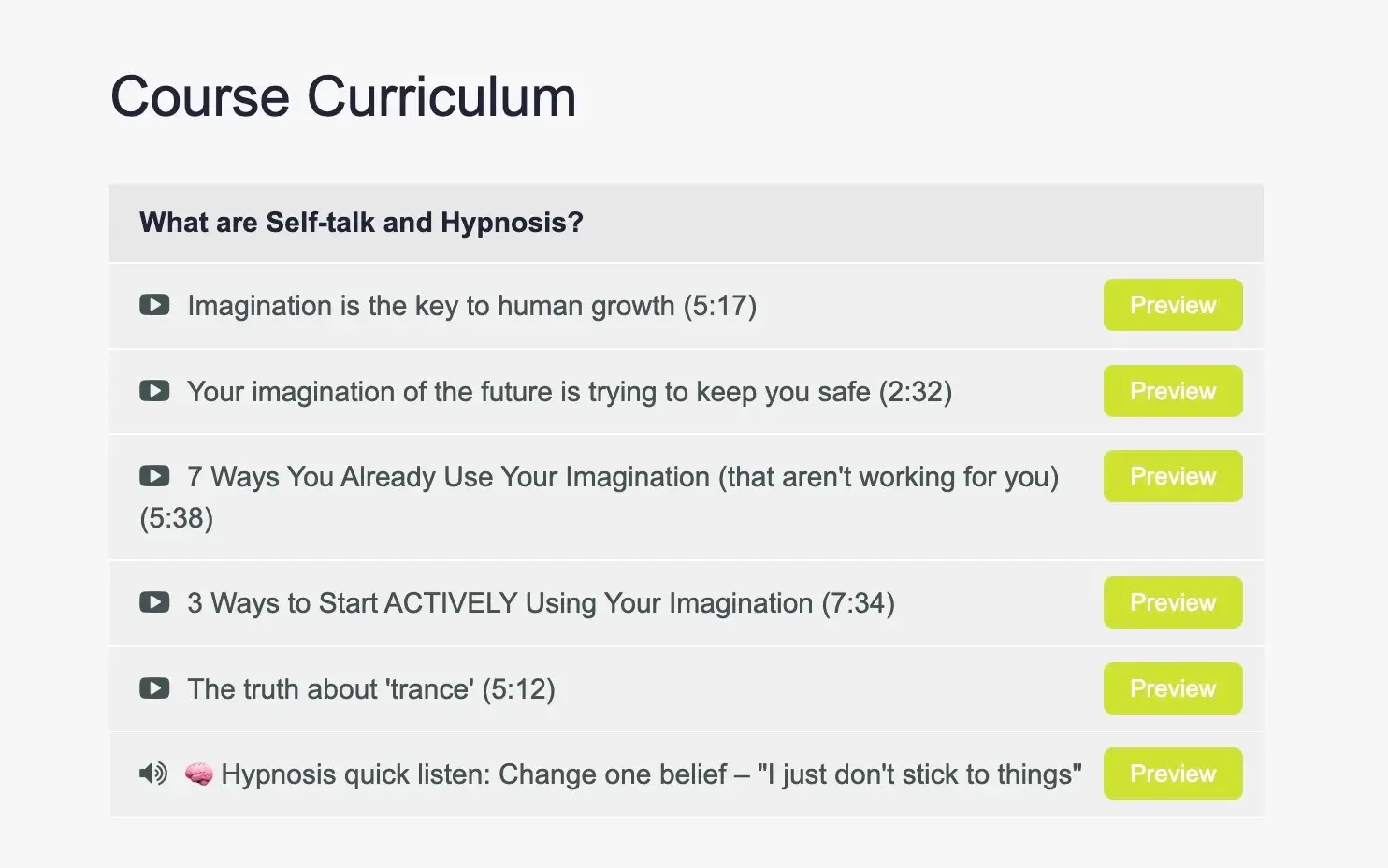
Task: Open lesson 'Your imagination of the future is trying'
Action: click(x=569, y=392)
